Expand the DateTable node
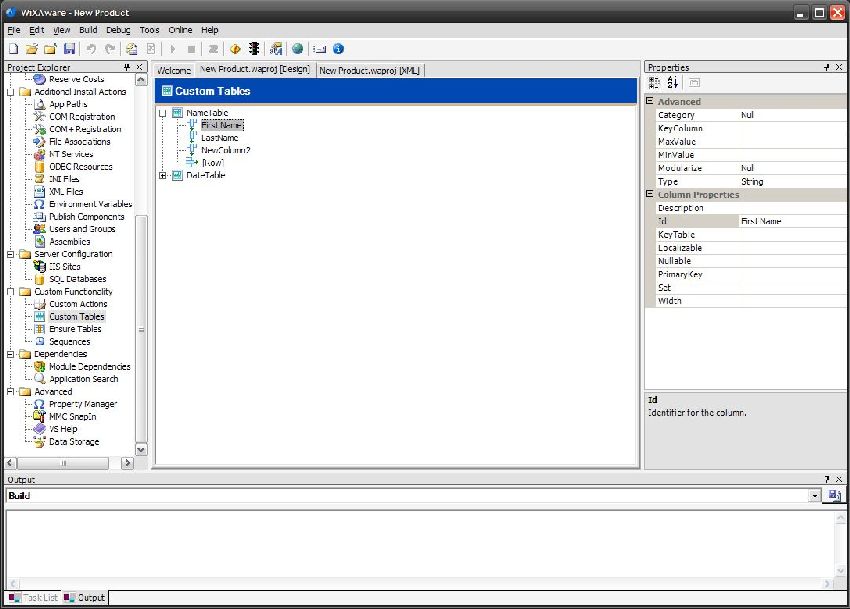 (163, 175)
